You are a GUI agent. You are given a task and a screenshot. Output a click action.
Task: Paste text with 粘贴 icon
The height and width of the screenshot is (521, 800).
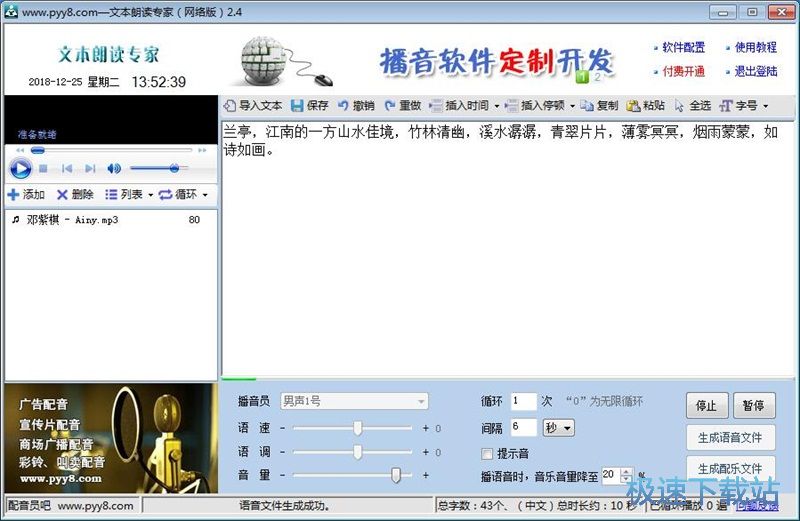[x=645, y=106]
